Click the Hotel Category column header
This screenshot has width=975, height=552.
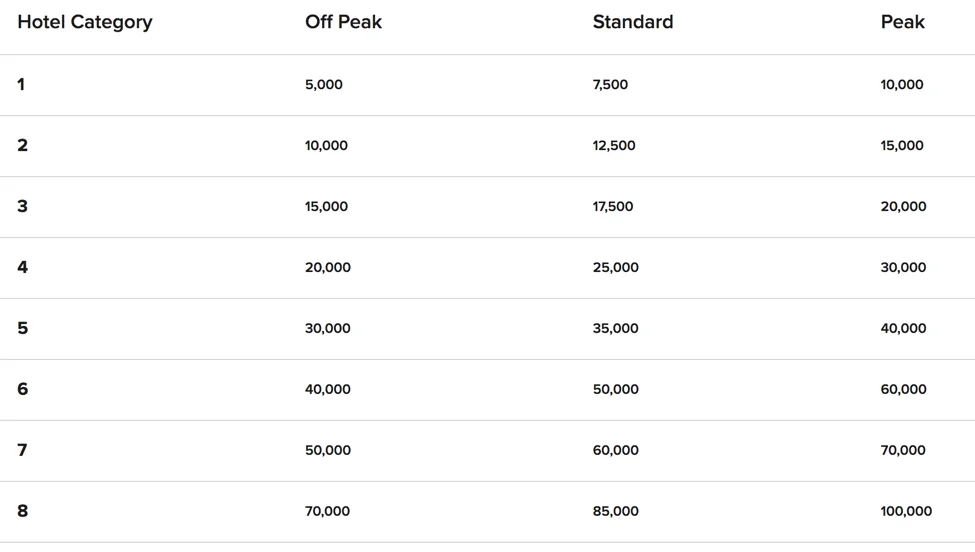coord(85,22)
